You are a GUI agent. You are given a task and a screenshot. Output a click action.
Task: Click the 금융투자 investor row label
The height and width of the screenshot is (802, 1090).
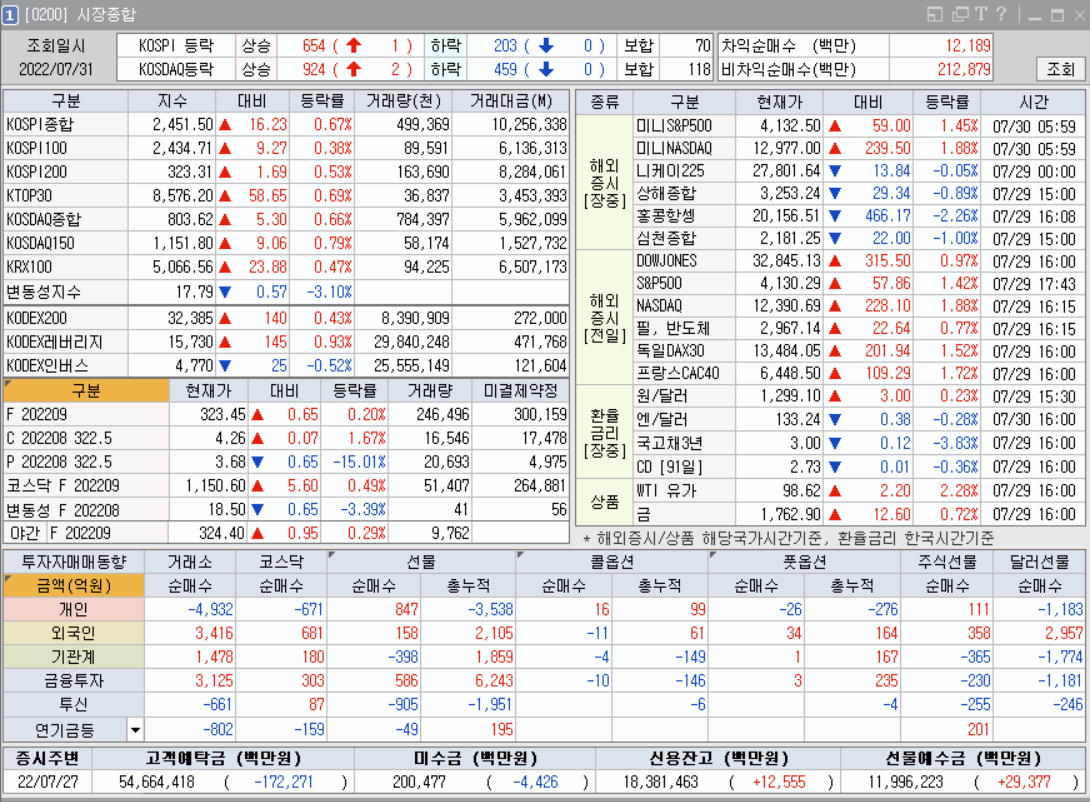[x=74, y=680]
